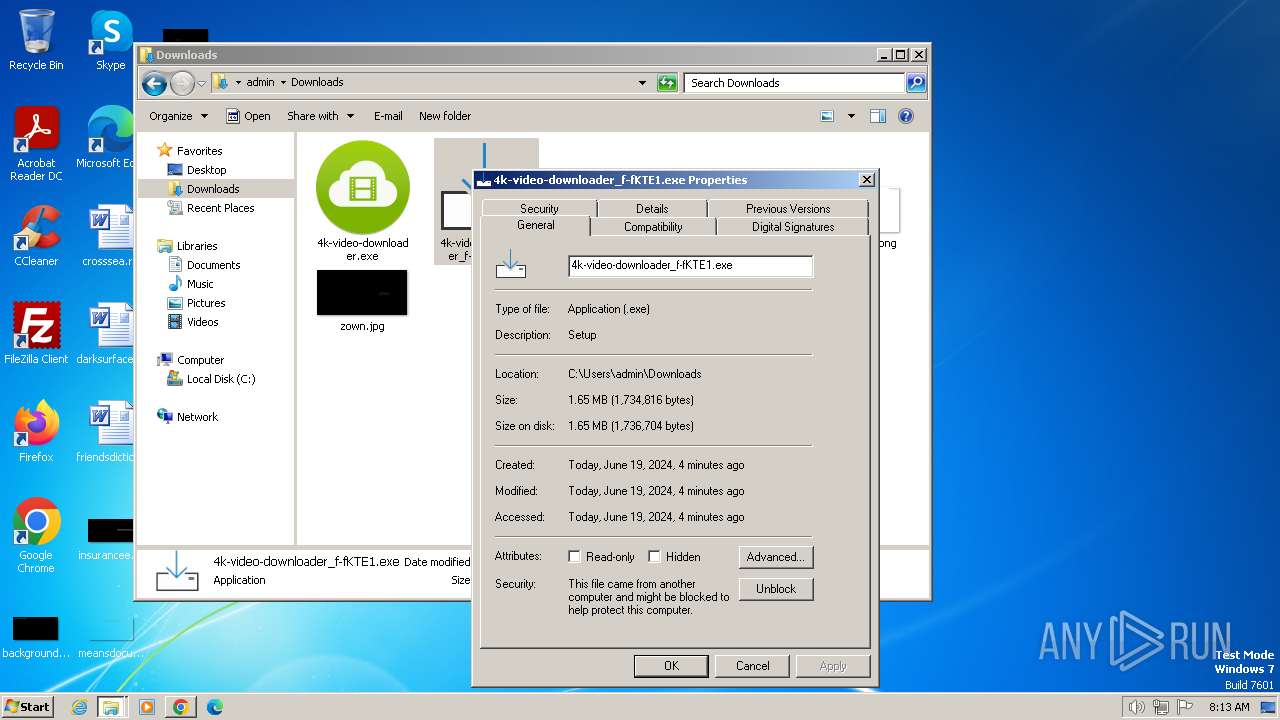Click the volume icon in system tray
Screen dimensions: 1280x720
[1137, 707]
